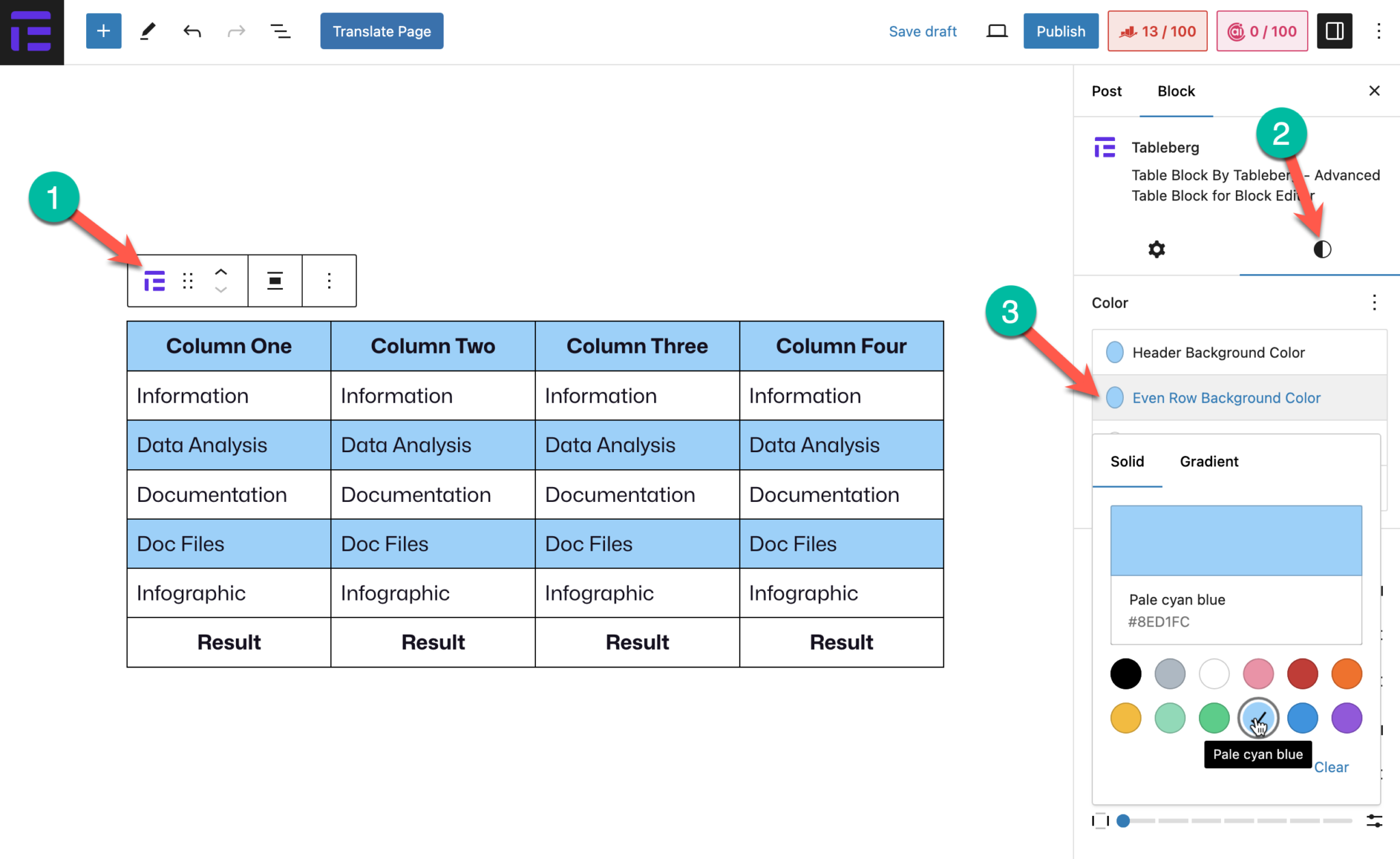1400x859 pixels.
Task: Switch to the Gradient tab
Action: click(x=1209, y=462)
